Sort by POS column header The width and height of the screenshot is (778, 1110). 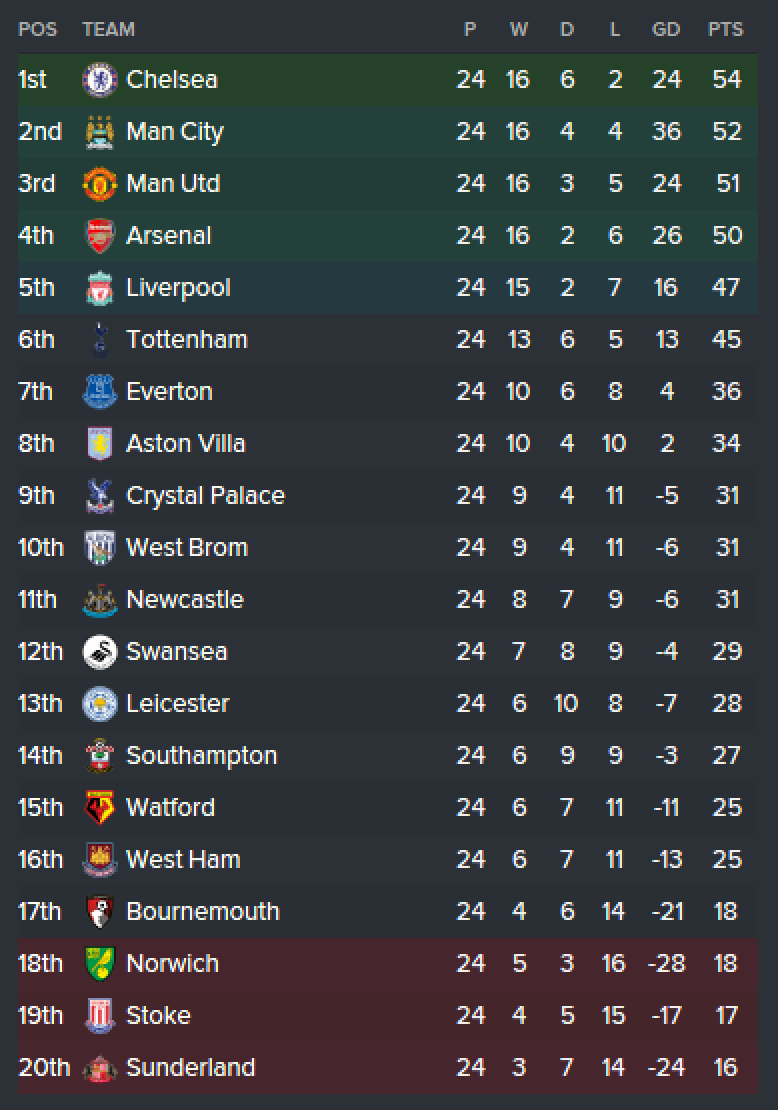pyautogui.click(x=38, y=30)
